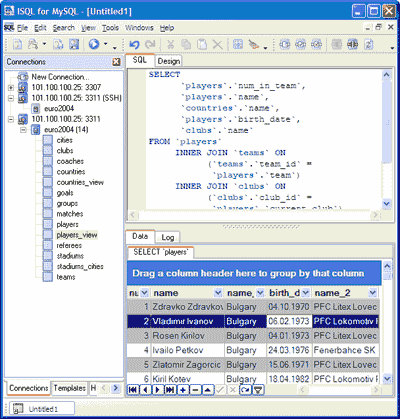Switch to the Design tab
The image size is (400, 419).
click(x=169, y=61)
